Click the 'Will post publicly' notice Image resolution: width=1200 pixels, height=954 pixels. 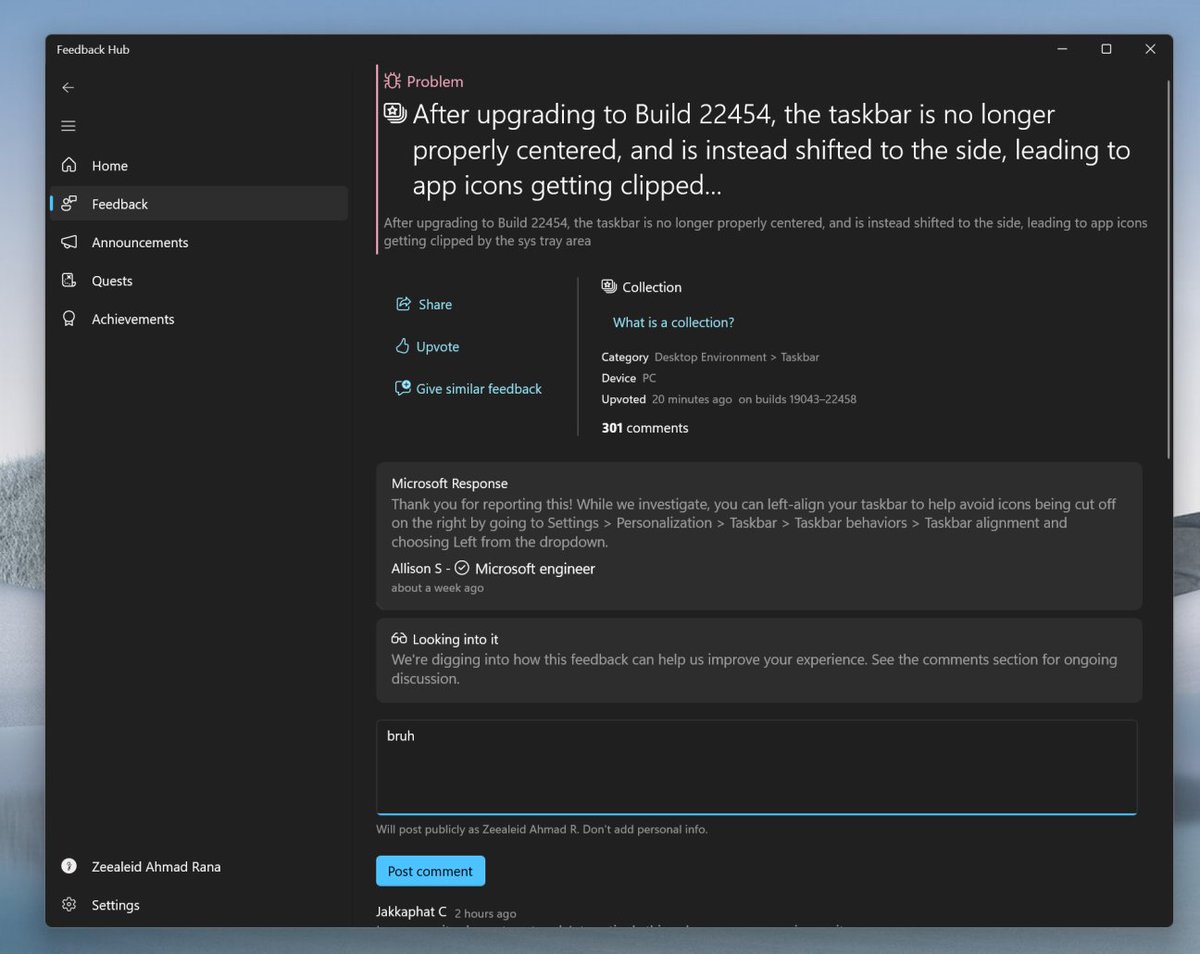coord(542,829)
